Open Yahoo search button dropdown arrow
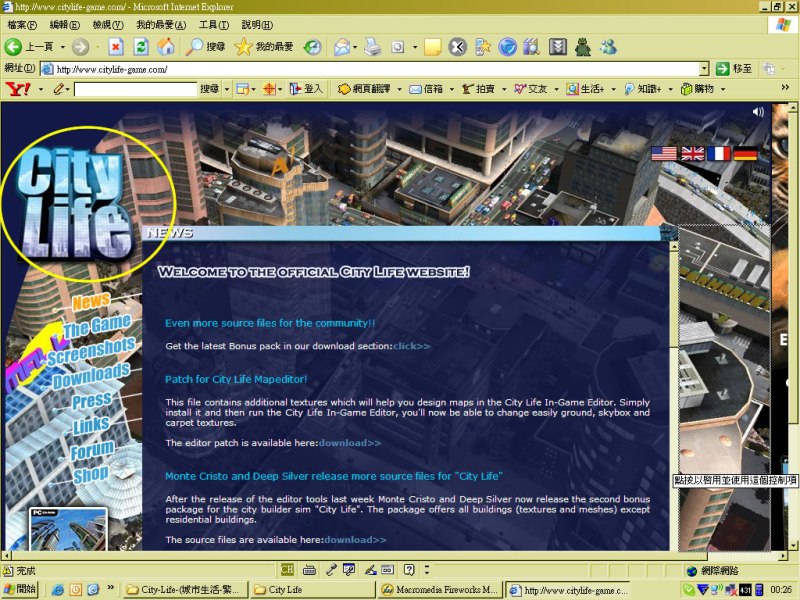 pyautogui.click(x=227, y=89)
